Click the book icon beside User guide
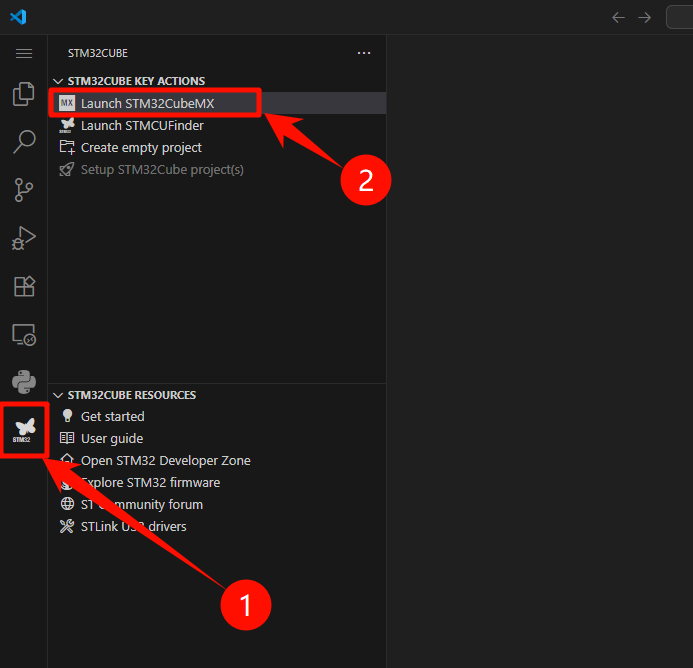Image resolution: width=693 pixels, height=668 pixels. [67, 438]
